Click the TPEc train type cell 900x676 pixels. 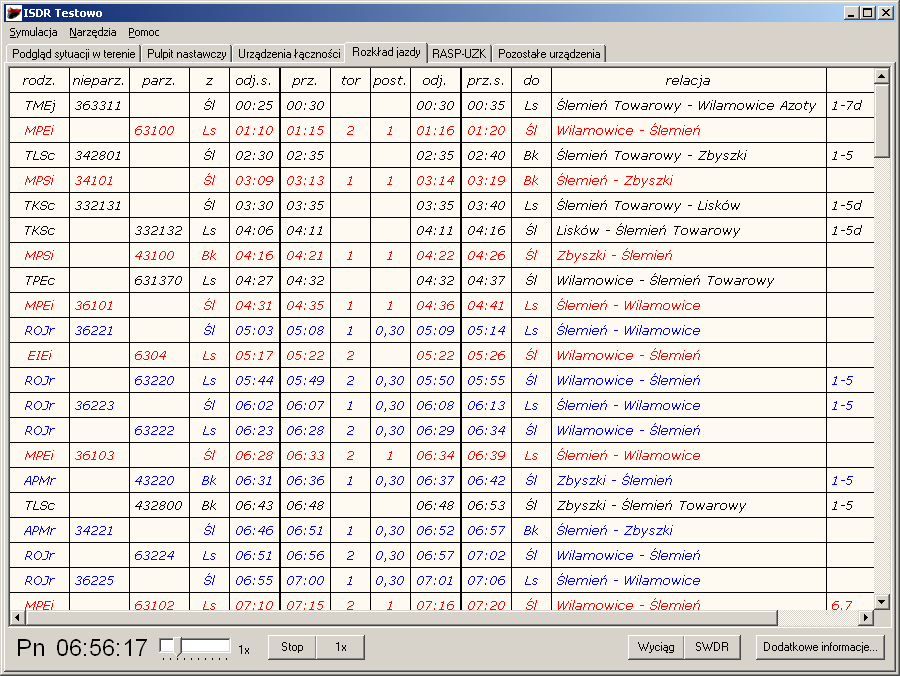[39, 281]
